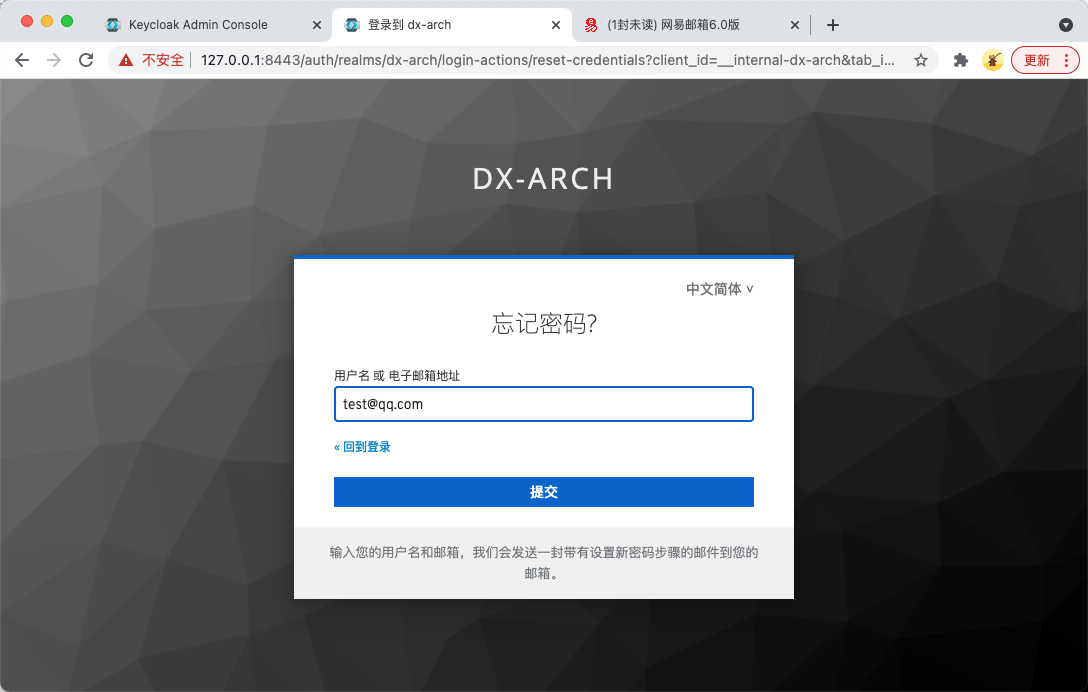The width and height of the screenshot is (1088, 692).
Task: Close the Keycloak Admin Console tab
Action: click(316, 25)
